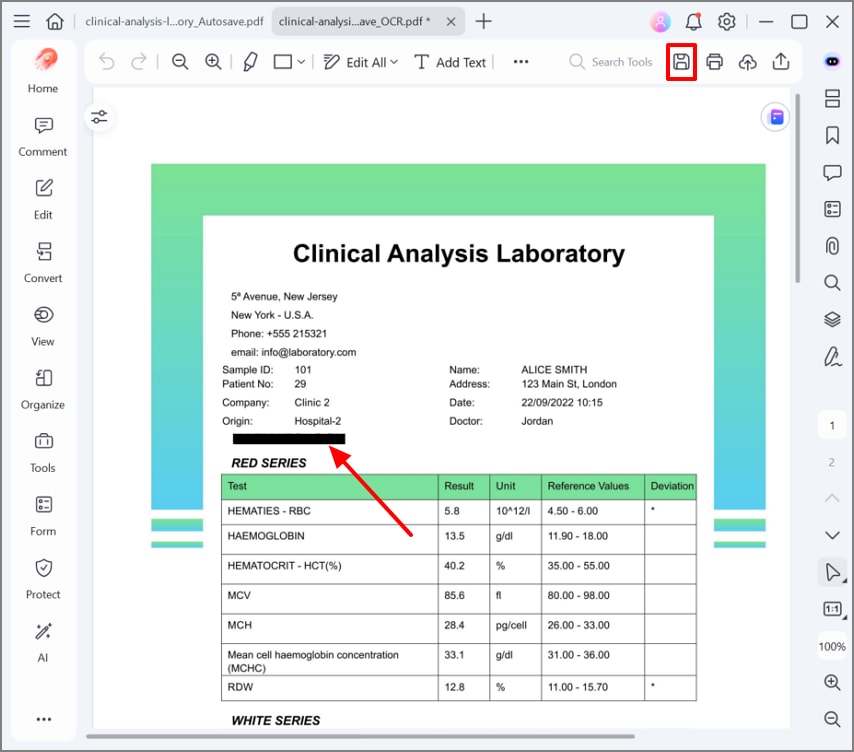Open the floating translate assistant button
This screenshot has width=854, height=752.
[775, 117]
